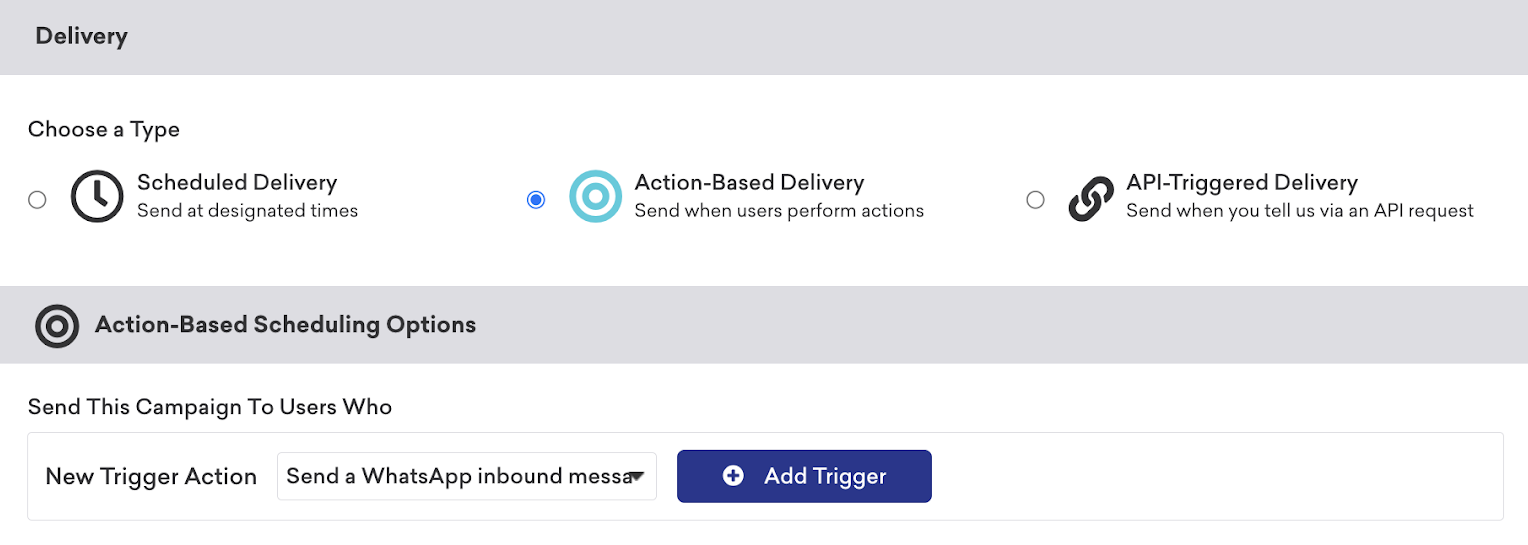1528x545 pixels.
Task: Click the Add Trigger button
Action: [x=804, y=476]
